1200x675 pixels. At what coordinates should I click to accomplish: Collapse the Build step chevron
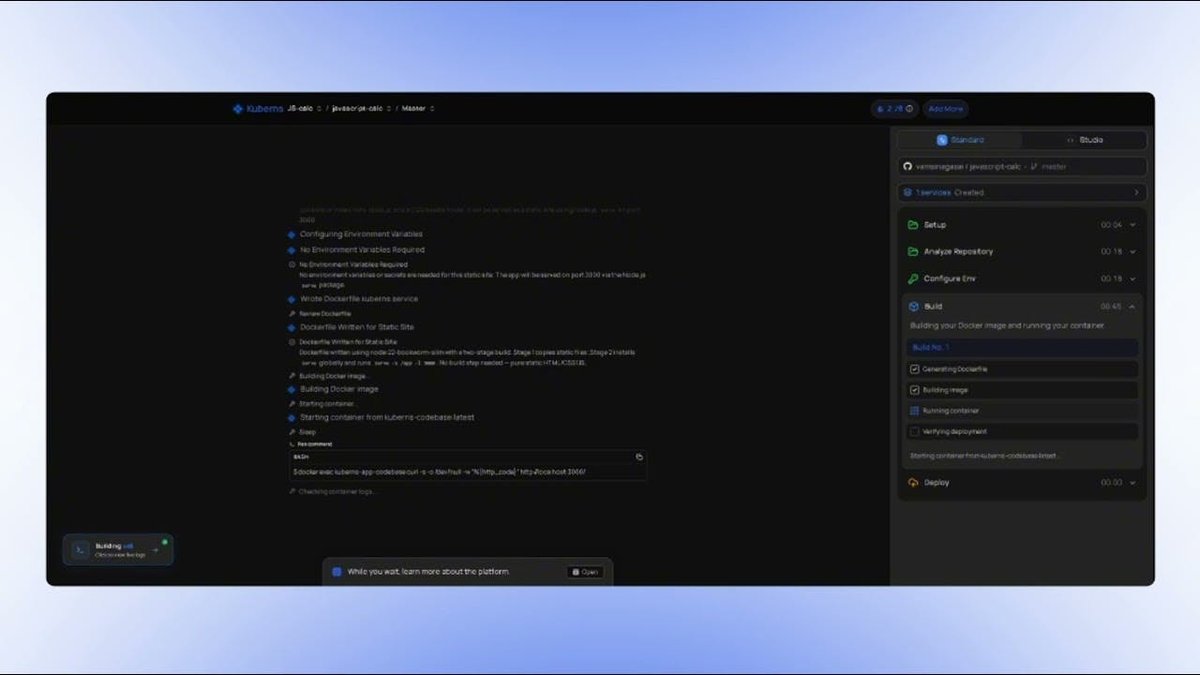pos(1132,306)
